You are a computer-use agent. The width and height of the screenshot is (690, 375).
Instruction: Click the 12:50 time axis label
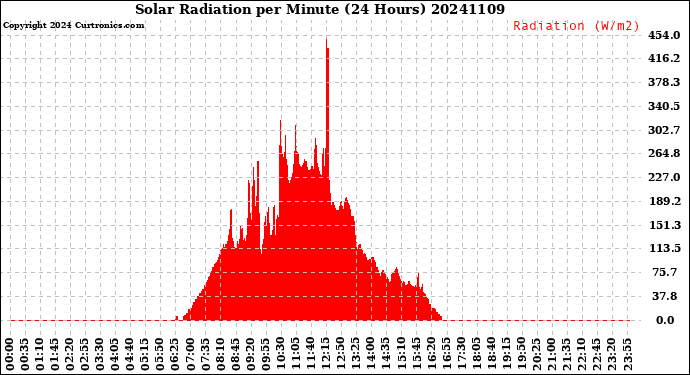[x=340, y=355]
